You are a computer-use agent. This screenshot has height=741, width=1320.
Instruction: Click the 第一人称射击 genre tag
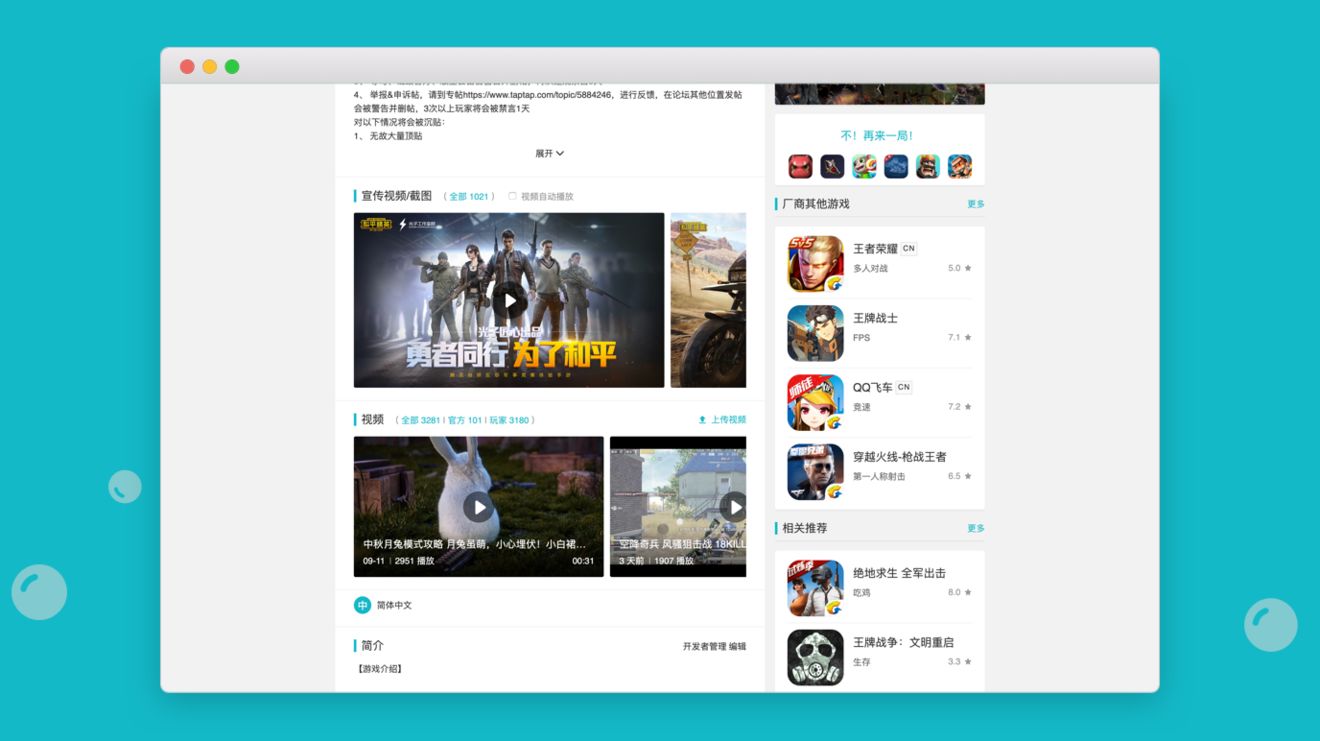pyautogui.click(x=879, y=477)
